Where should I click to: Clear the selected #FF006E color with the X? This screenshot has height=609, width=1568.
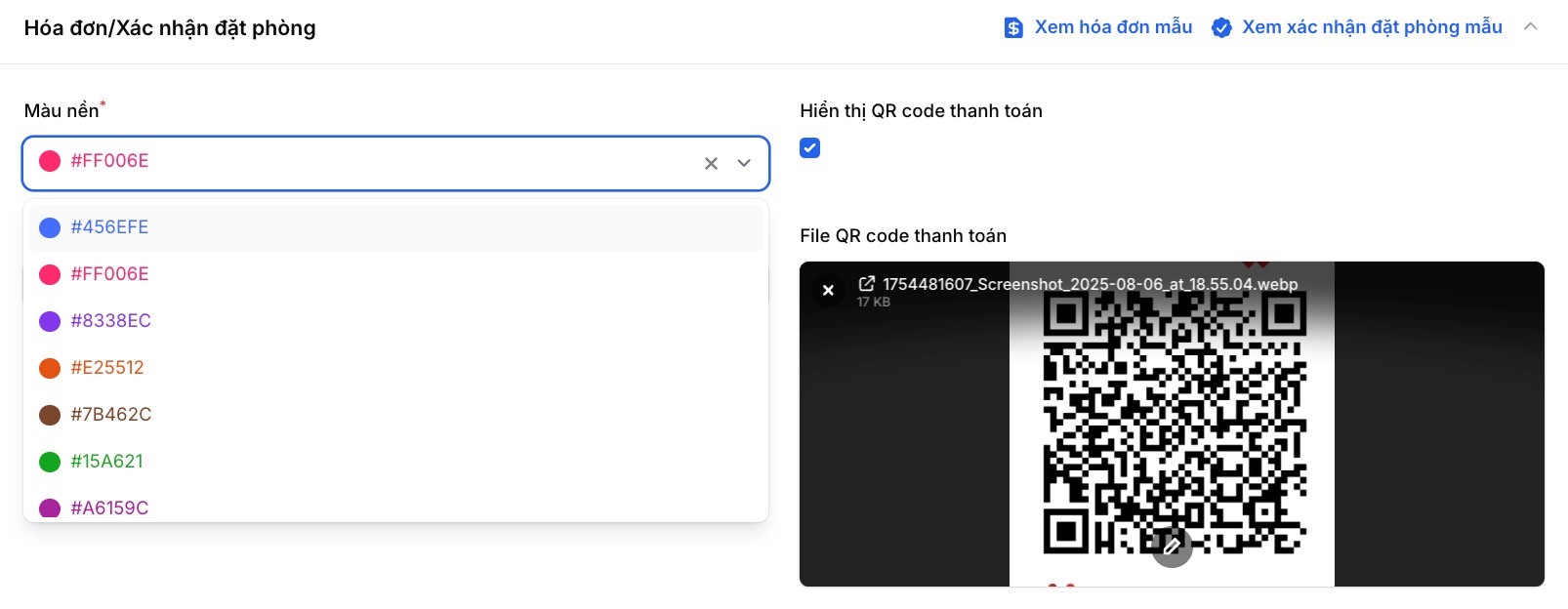tap(711, 163)
